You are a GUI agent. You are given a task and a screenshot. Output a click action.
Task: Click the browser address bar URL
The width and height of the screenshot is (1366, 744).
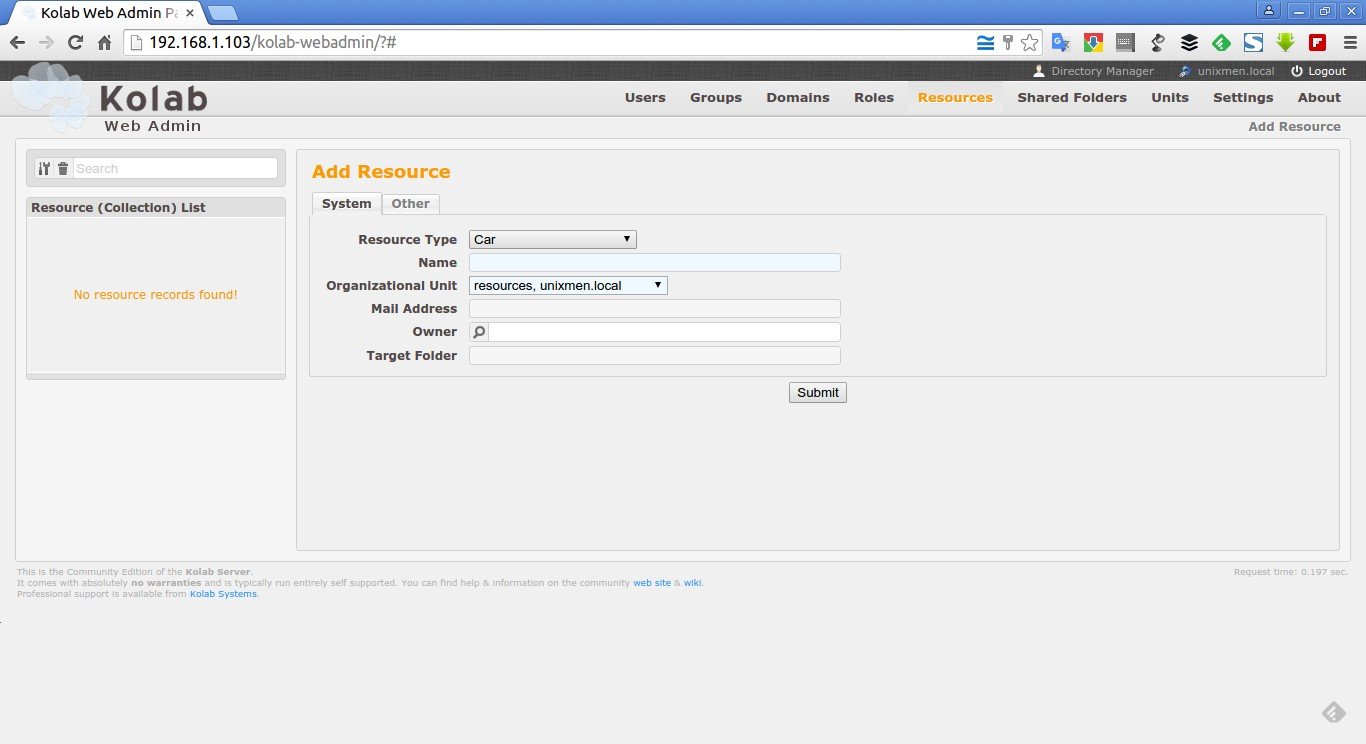[x=275, y=43]
